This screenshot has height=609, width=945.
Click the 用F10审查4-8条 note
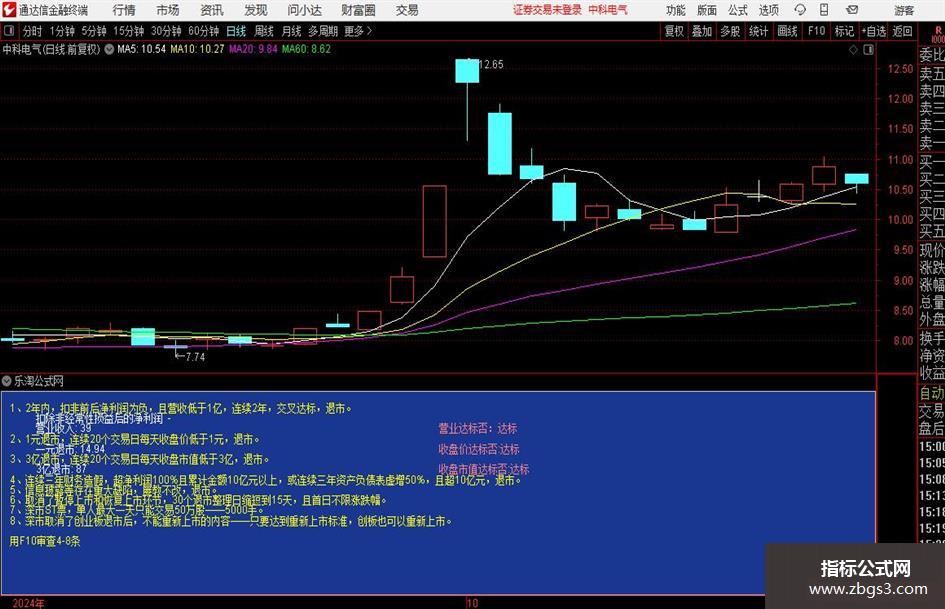point(45,541)
